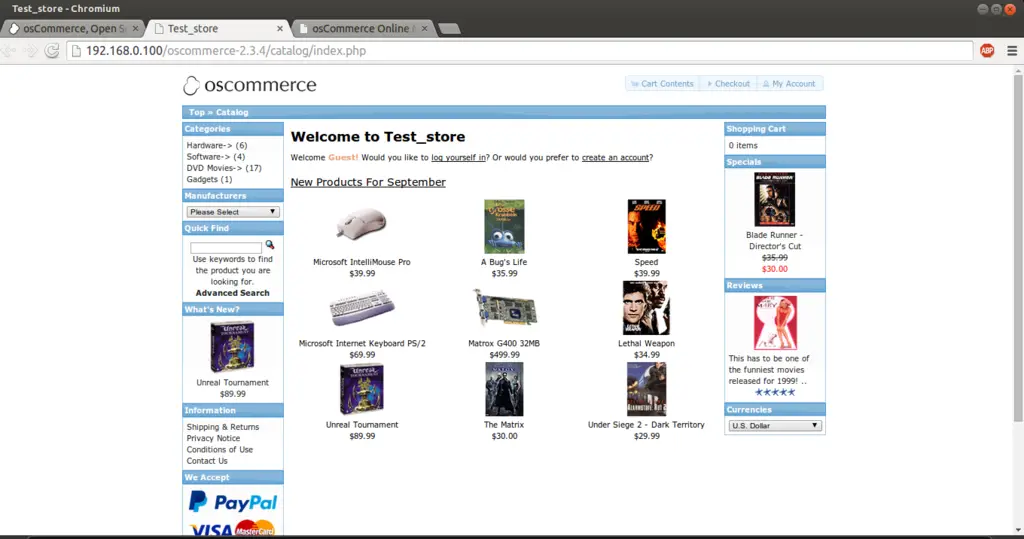Open the Manufacturers Please Select dropdown

232,212
